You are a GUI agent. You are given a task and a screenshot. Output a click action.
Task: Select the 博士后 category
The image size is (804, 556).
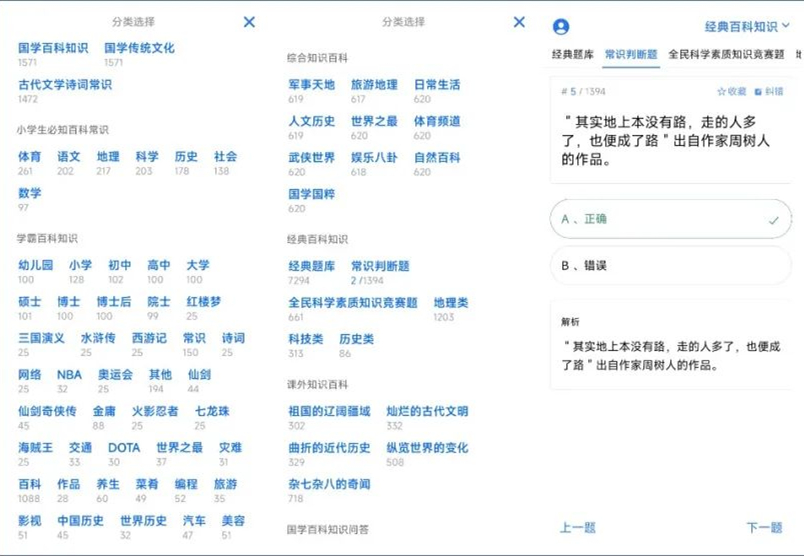[x=114, y=302]
